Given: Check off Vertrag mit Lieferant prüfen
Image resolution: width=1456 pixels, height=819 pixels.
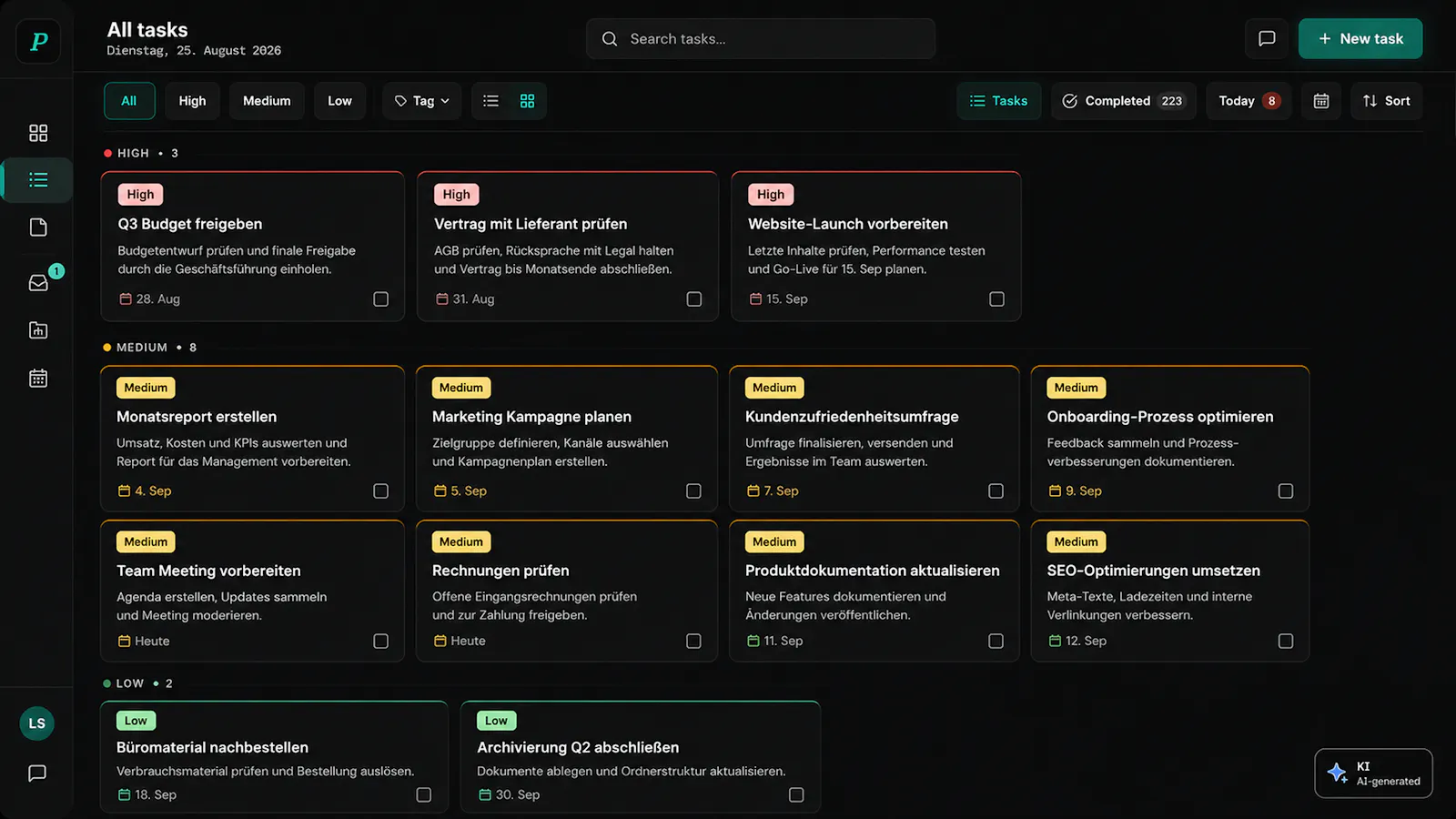Looking at the screenshot, I should coord(694,299).
